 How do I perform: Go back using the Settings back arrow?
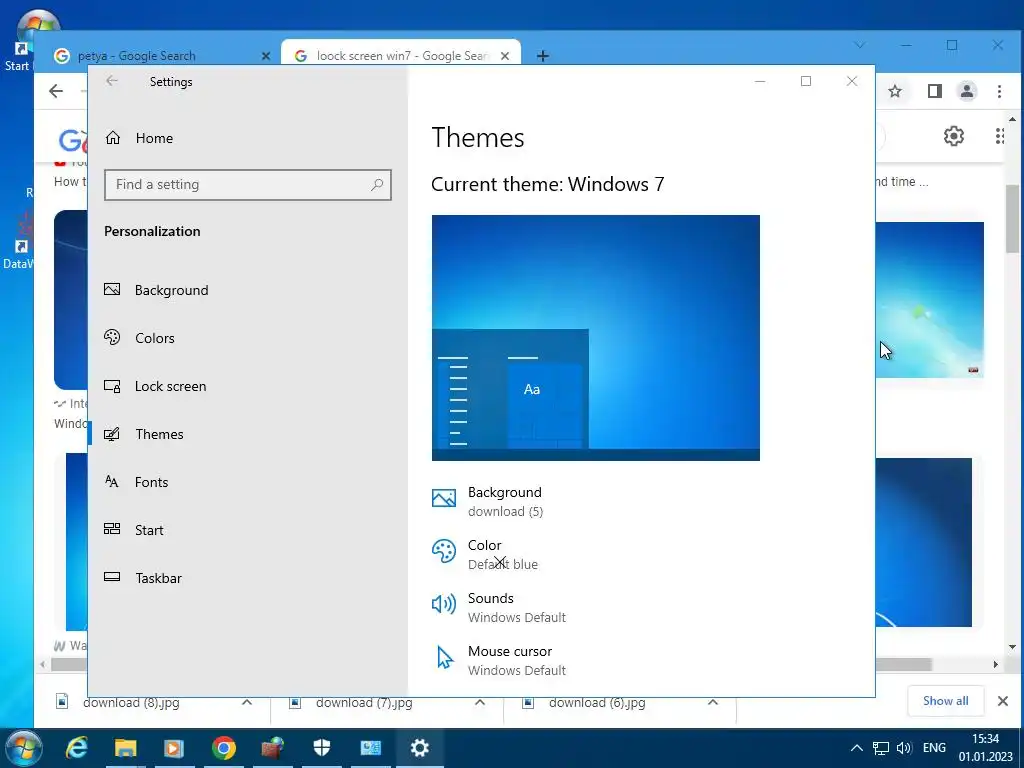pos(112,81)
